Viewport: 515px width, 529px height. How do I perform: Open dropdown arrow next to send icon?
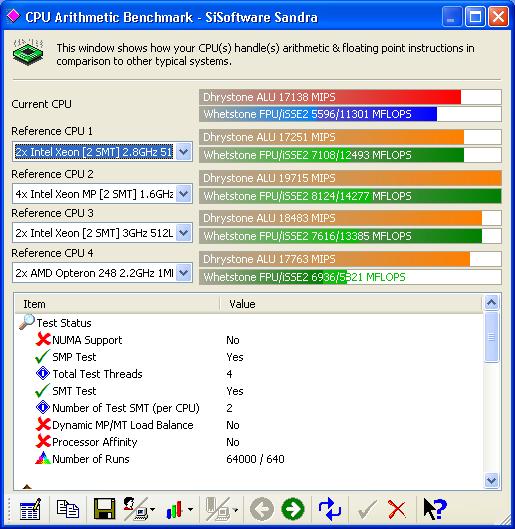(153, 509)
